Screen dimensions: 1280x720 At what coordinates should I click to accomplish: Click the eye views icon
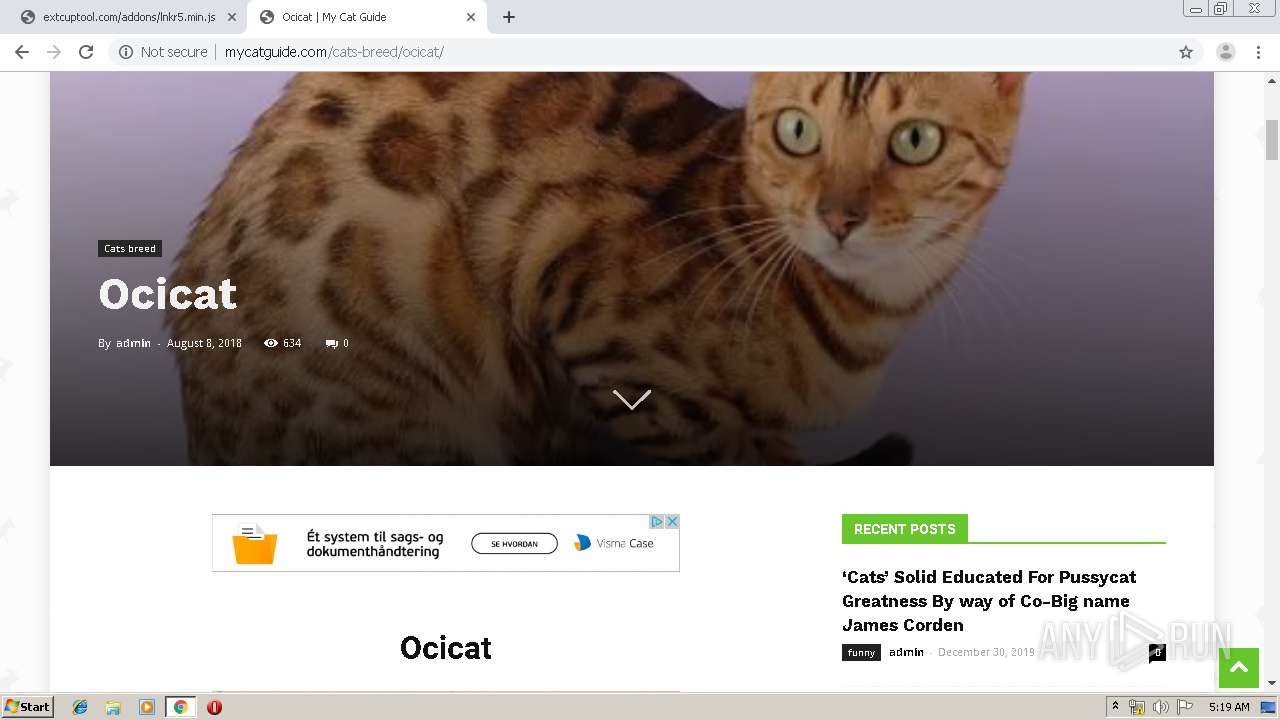pyautogui.click(x=270, y=343)
